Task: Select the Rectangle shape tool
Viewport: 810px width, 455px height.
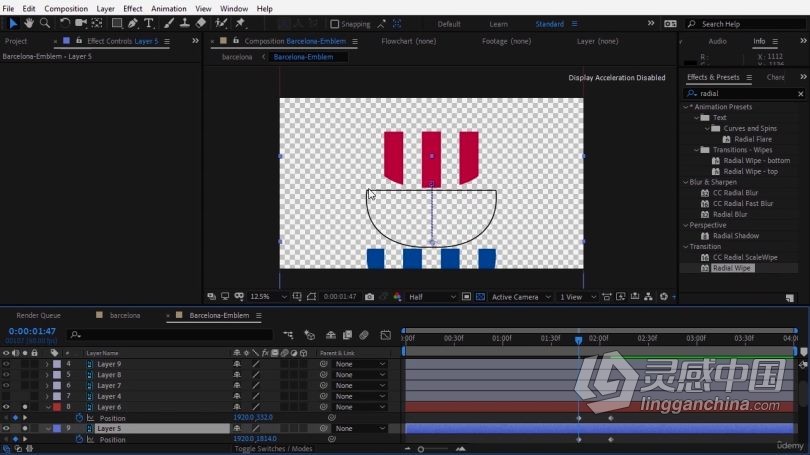Action: (117, 23)
